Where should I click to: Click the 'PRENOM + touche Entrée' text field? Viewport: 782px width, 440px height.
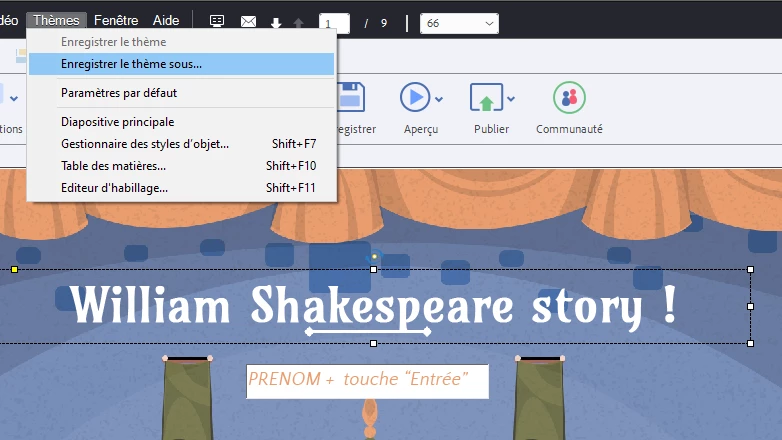point(368,382)
